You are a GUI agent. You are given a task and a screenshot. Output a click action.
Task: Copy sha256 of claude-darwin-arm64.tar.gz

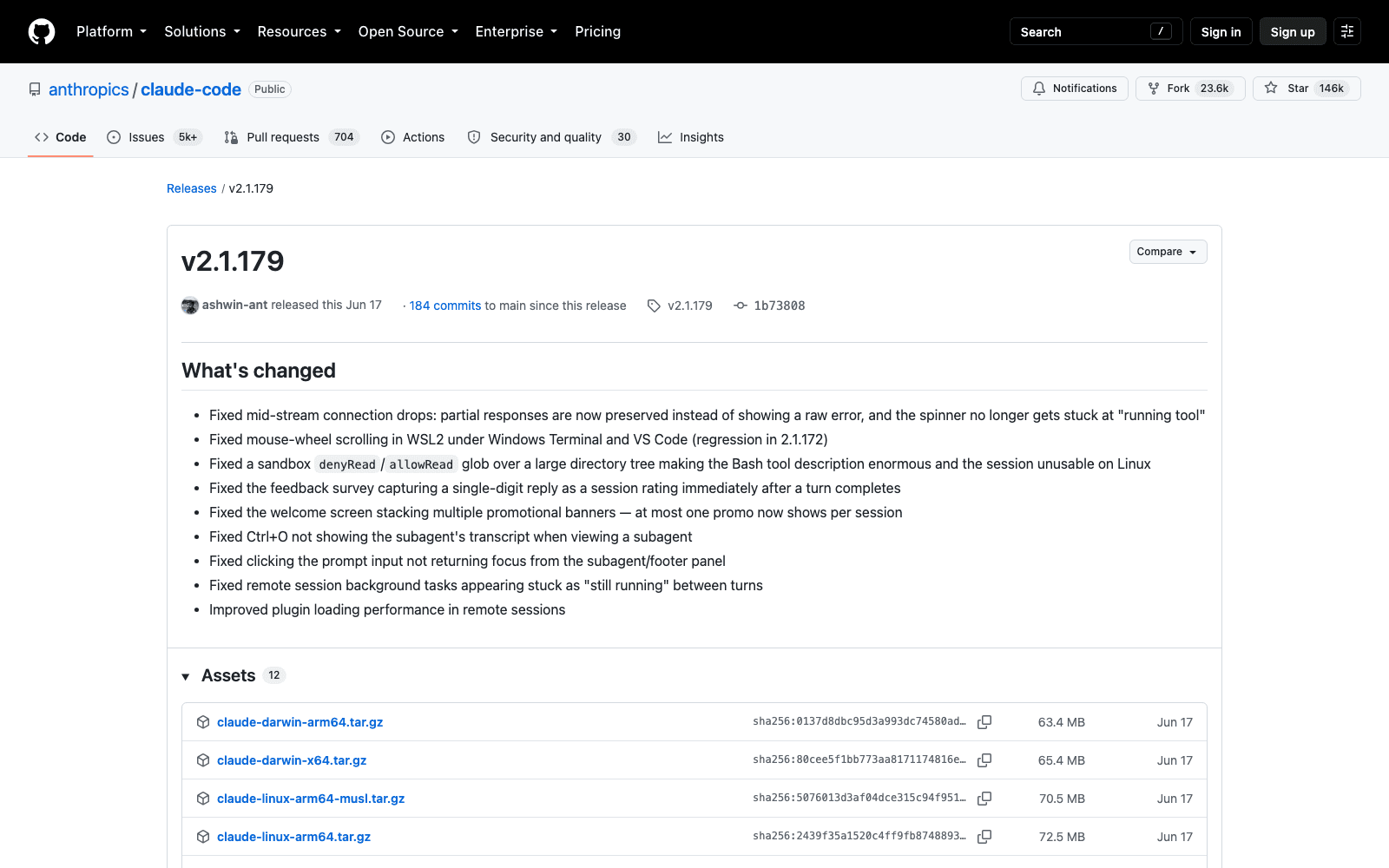coord(984,722)
